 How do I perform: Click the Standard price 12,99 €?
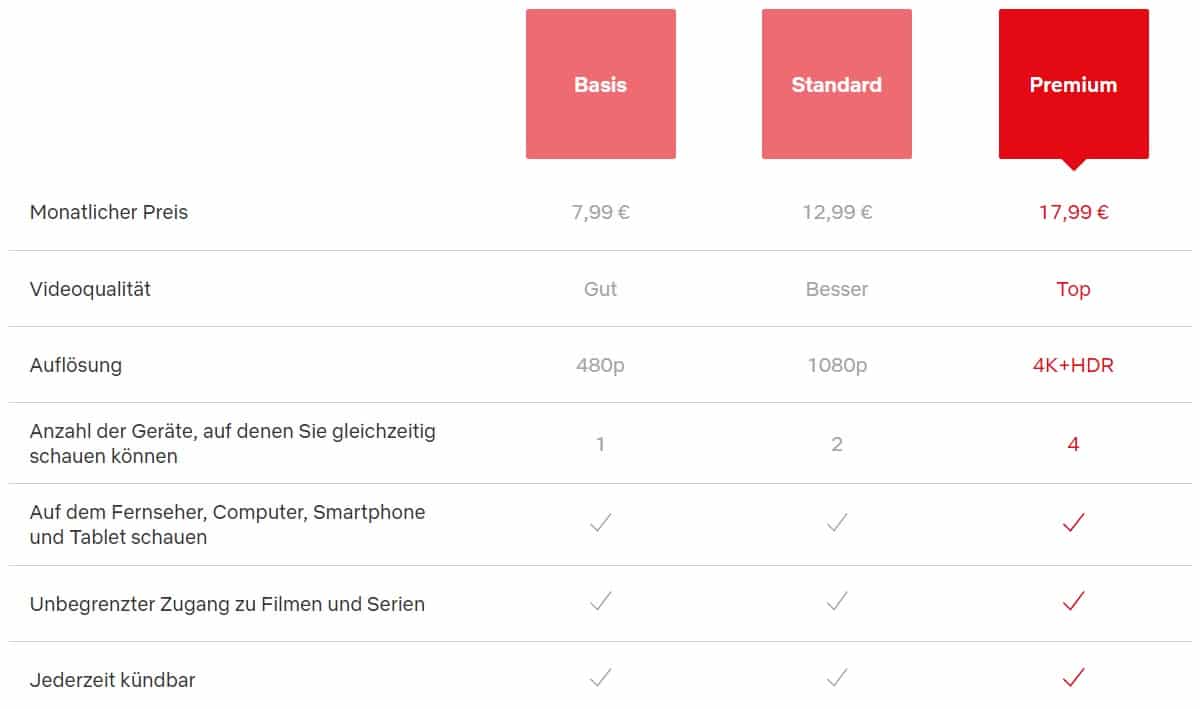pos(837,212)
